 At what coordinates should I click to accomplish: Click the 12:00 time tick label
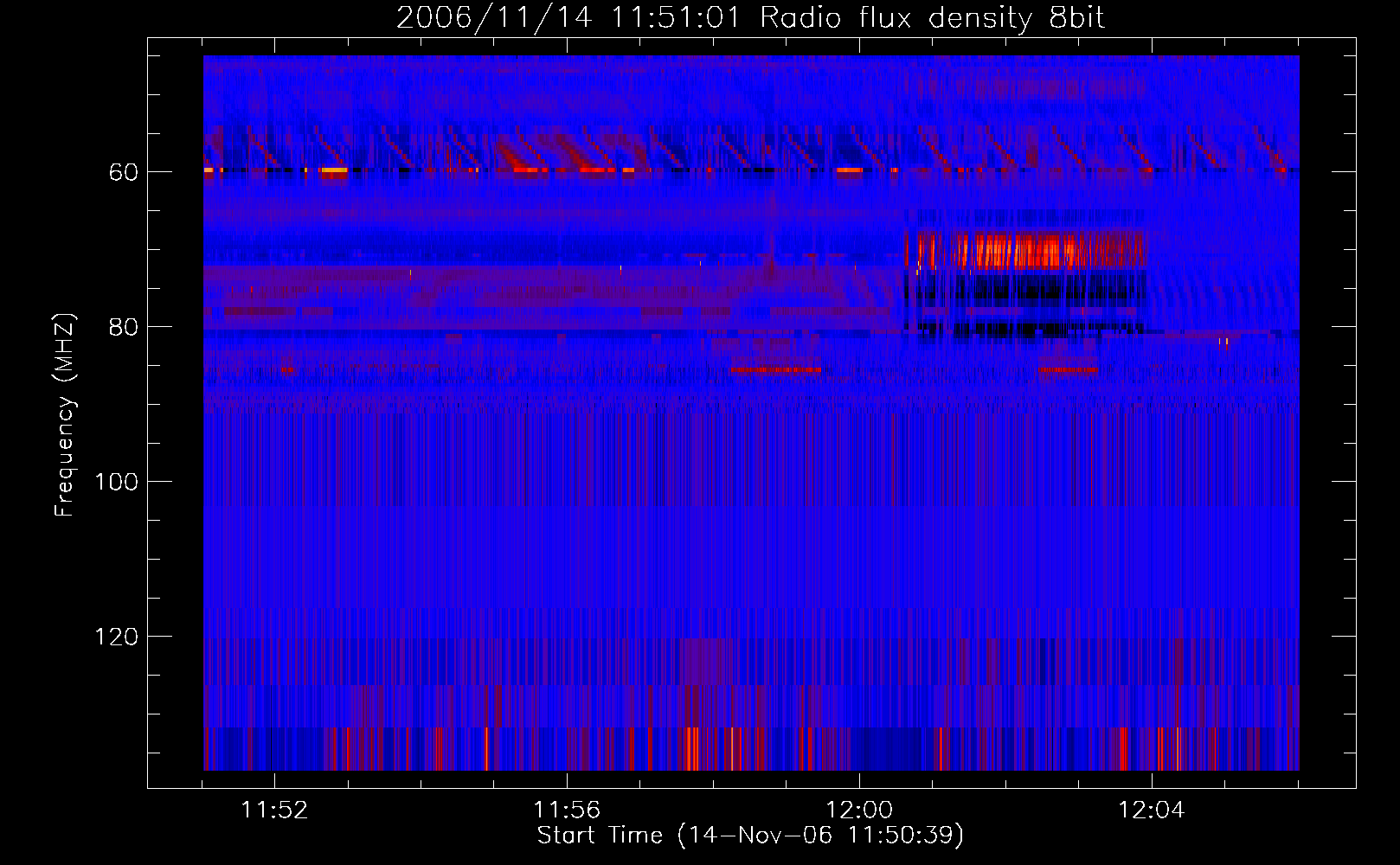859,811
